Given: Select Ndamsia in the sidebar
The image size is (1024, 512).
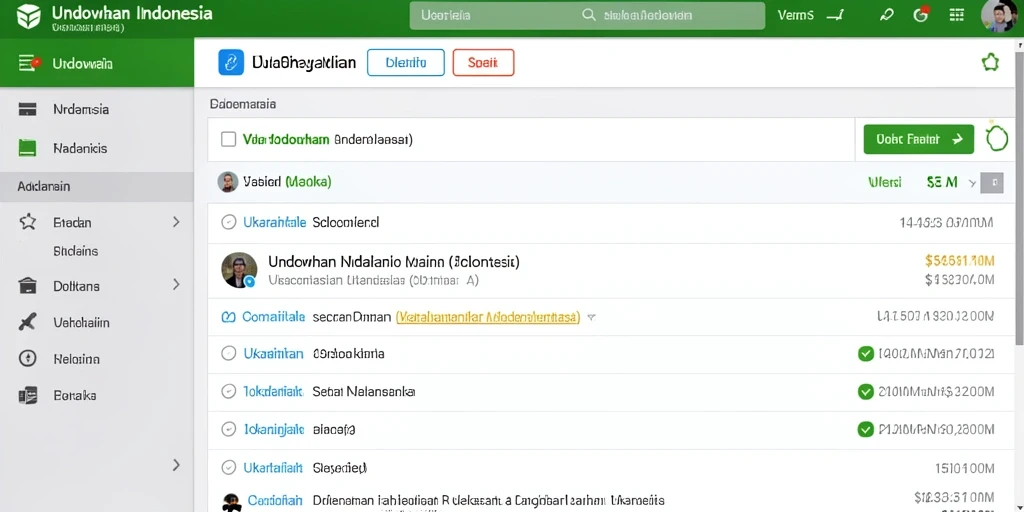Looking at the screenshot, I should 81,109.
